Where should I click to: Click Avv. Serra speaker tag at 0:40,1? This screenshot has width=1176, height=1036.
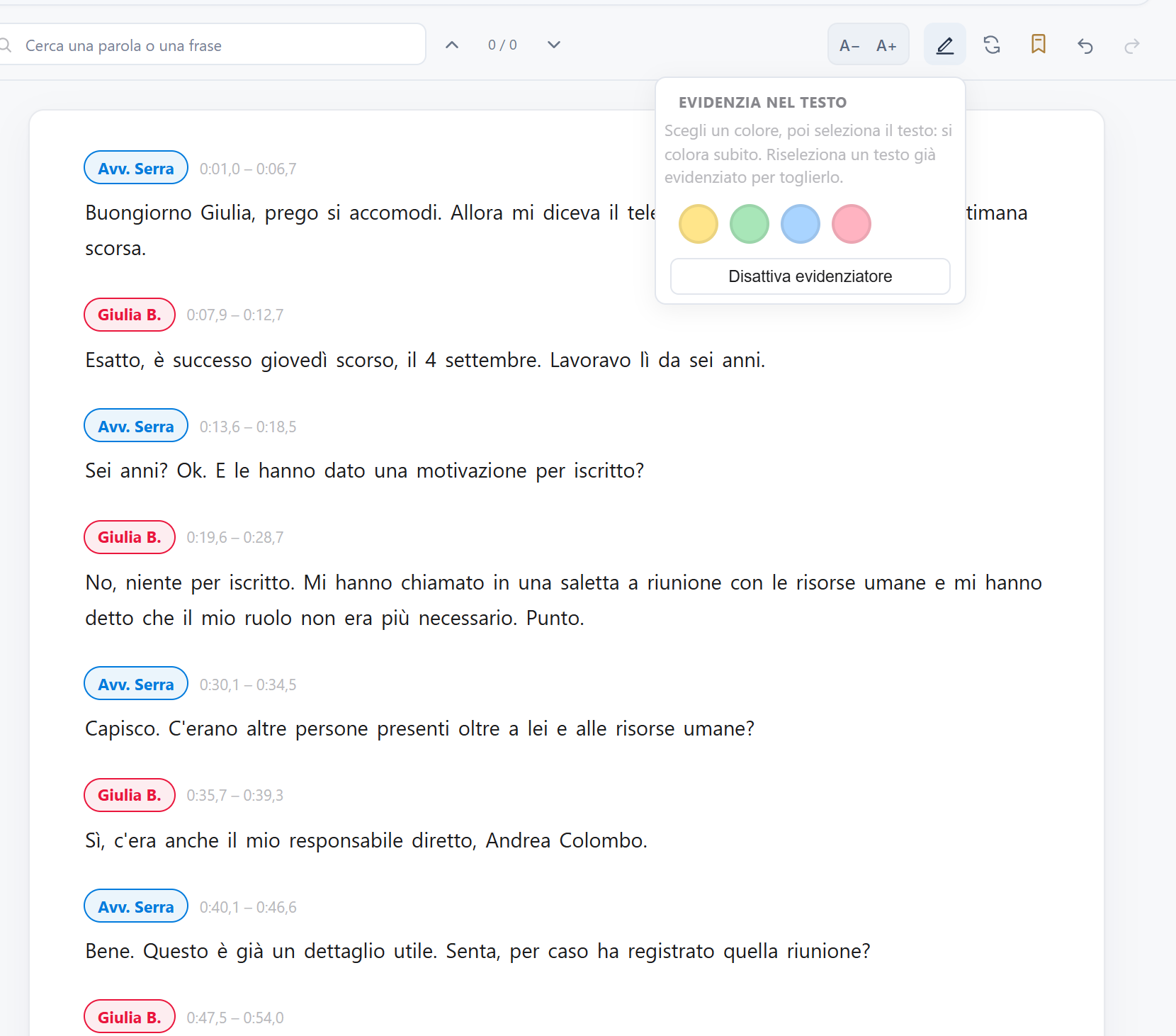[x=136, y=906]
